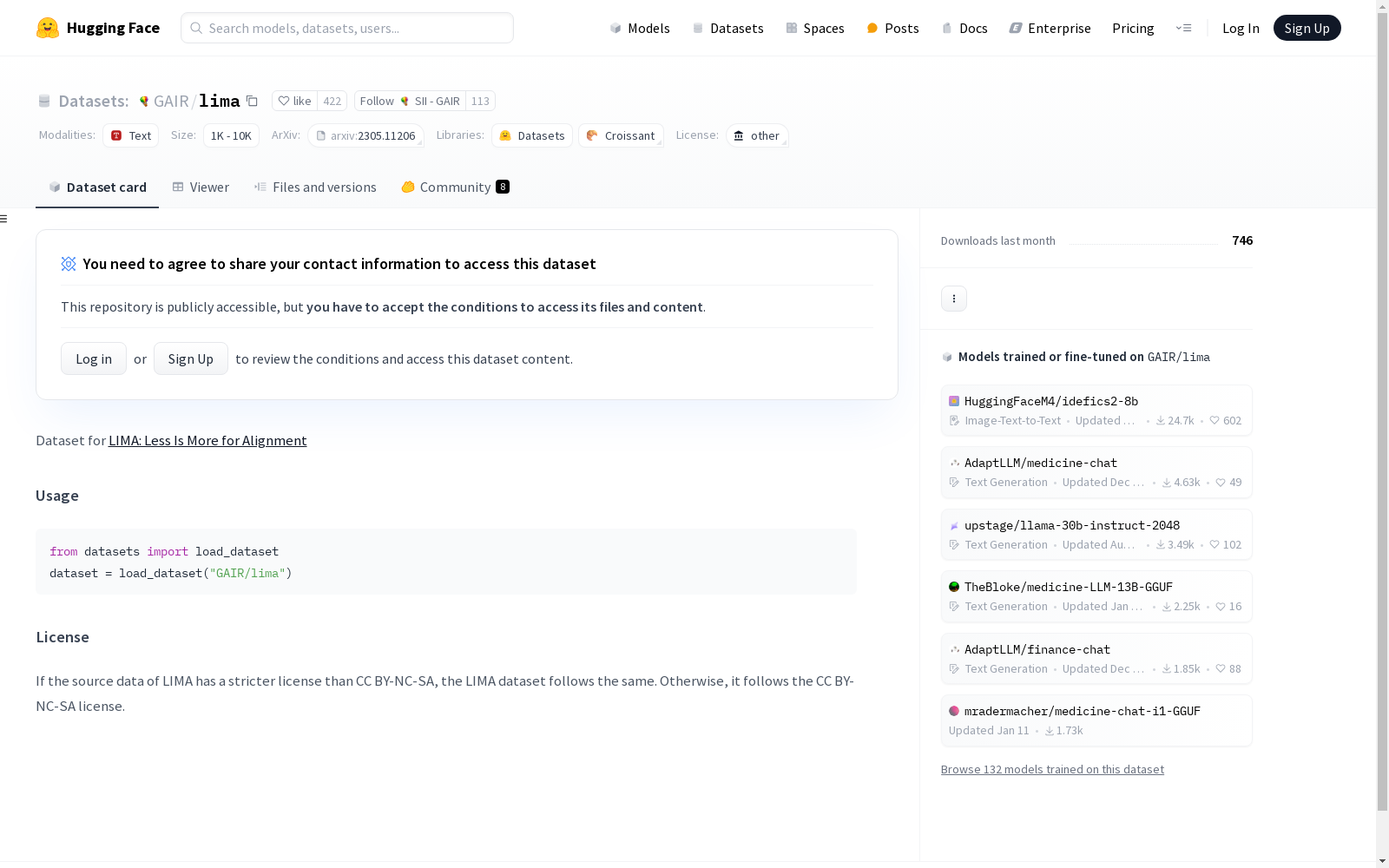Open the arxiv:2305.11206 tag
The height and width of the screenshot is (868, 1389).
[x=365, y=135]
